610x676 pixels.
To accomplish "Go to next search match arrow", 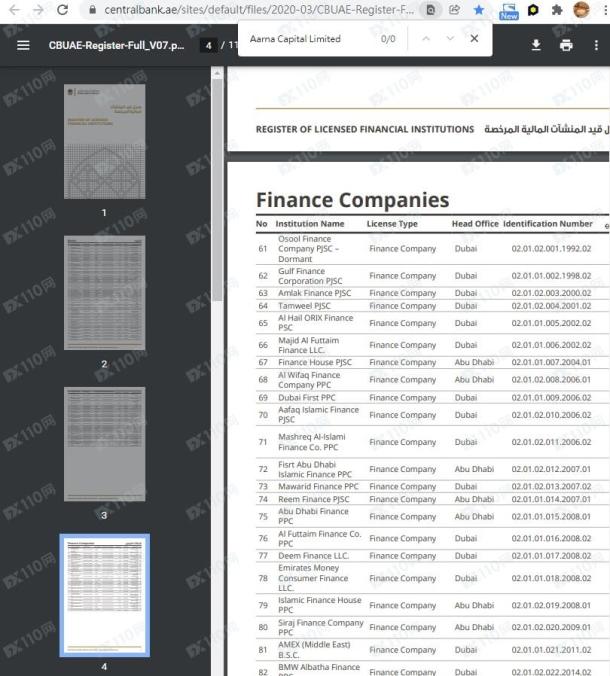I will click(450, 39).
